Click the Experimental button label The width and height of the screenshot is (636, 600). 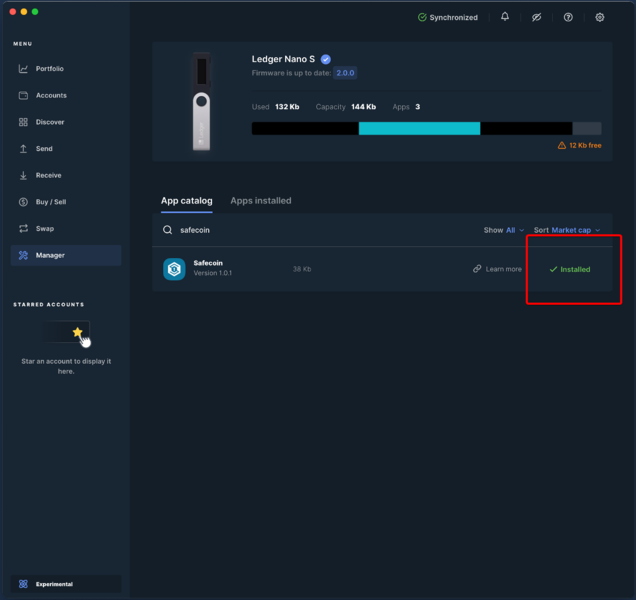[54, 584]
